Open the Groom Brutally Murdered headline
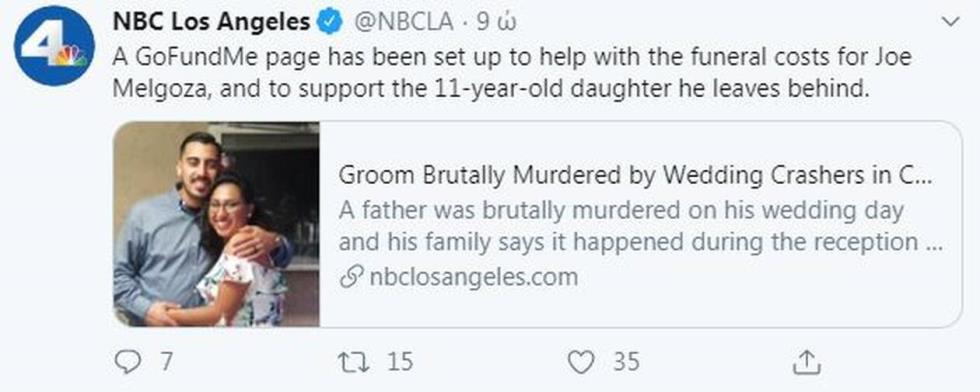Viewport: 980px width, 392px height. [635, 176]
